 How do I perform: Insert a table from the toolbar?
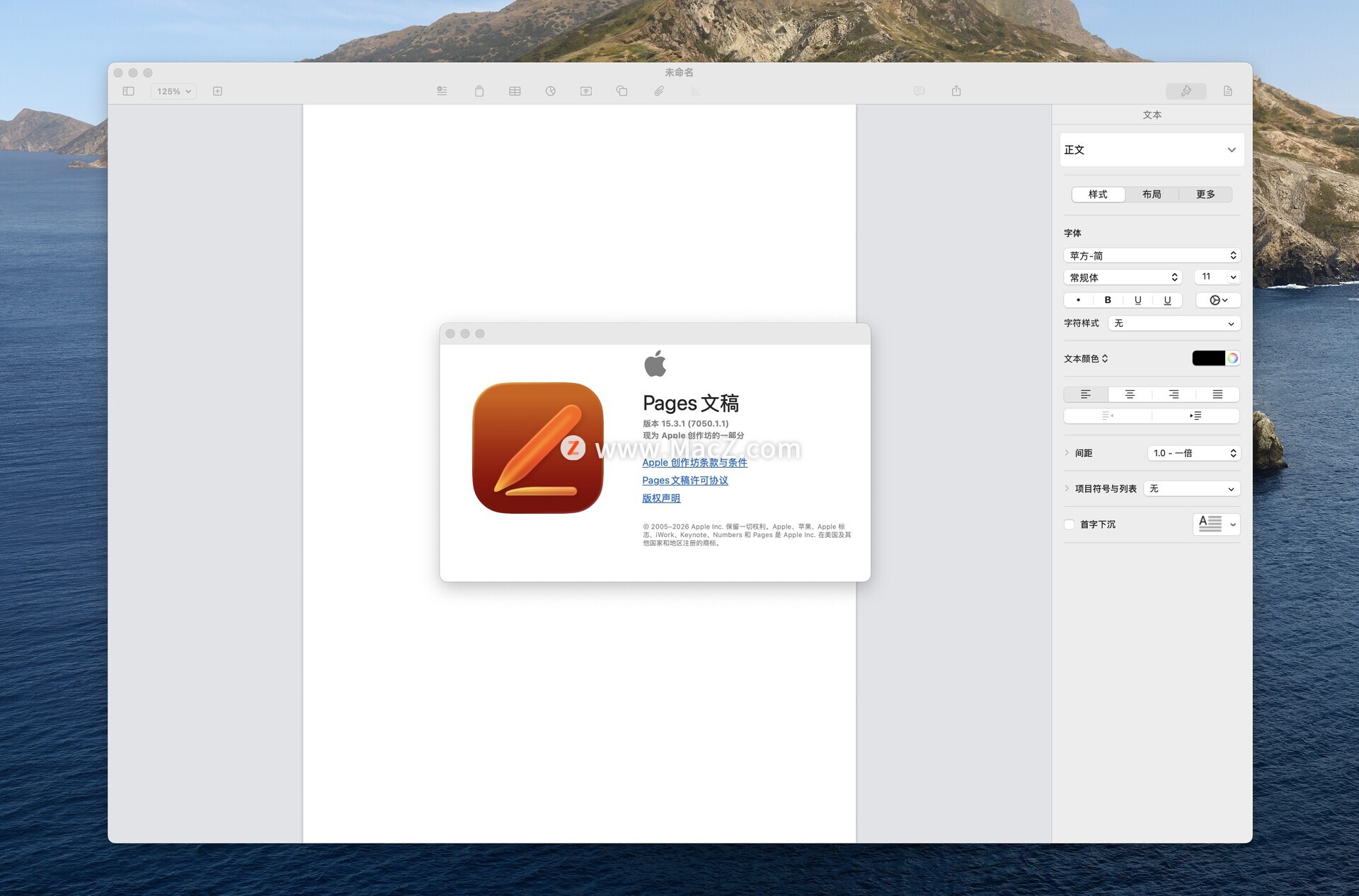click(x=515, y=91)
